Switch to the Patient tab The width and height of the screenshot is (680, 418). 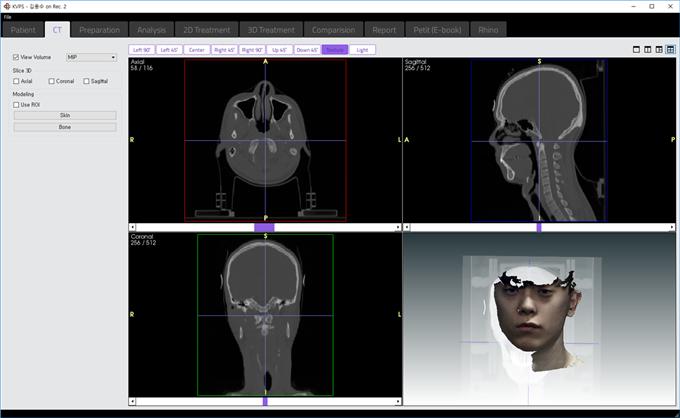(x=23, y=30)
